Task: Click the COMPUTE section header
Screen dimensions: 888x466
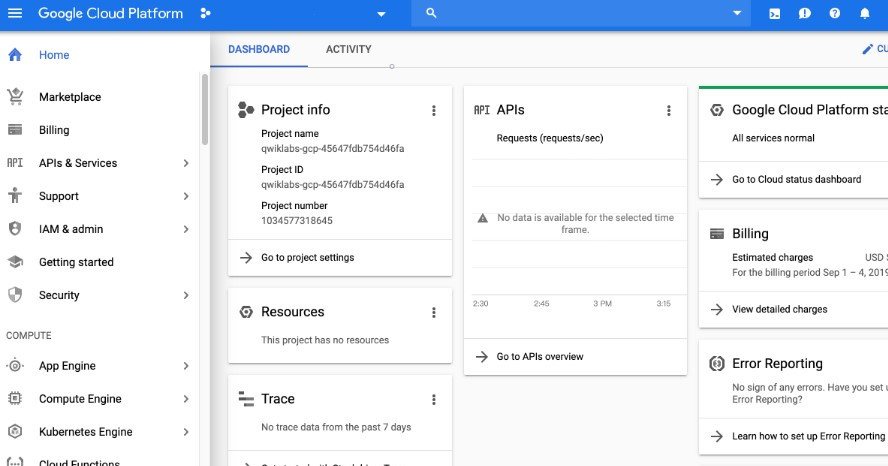Action: (29, 336)
